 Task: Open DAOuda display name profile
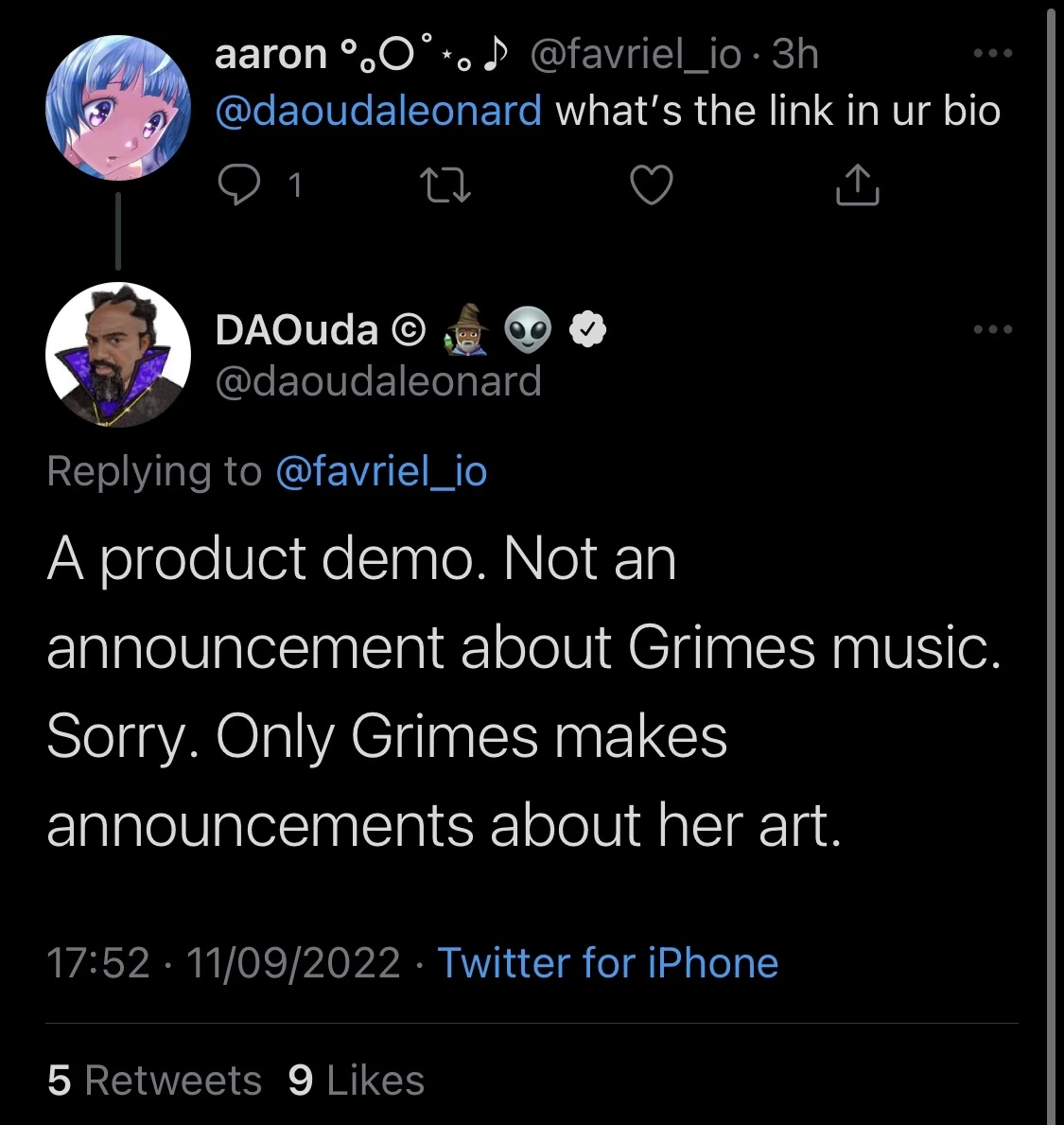pos(297,329)
